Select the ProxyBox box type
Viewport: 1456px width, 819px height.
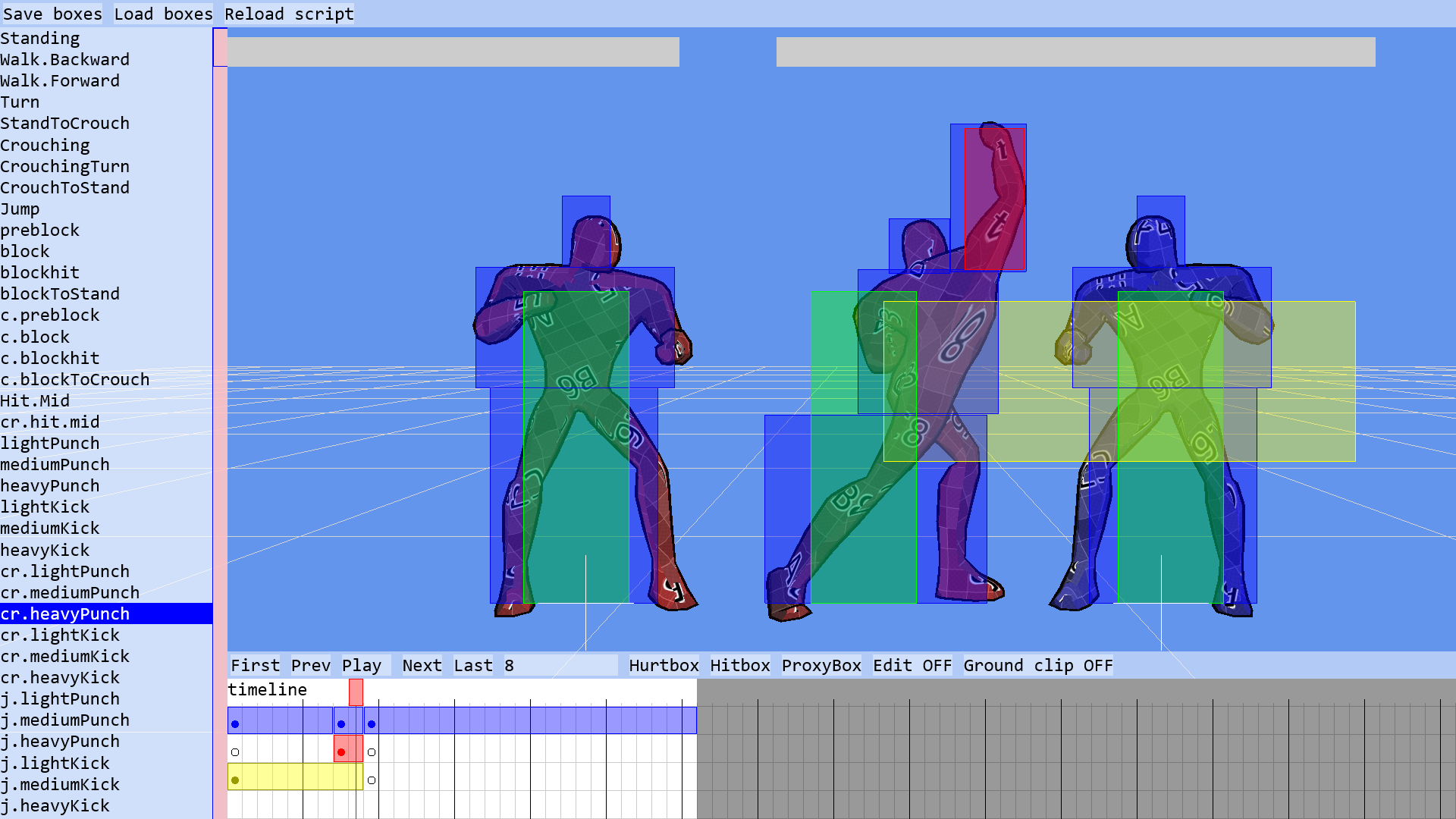click(x=821, y=665)
